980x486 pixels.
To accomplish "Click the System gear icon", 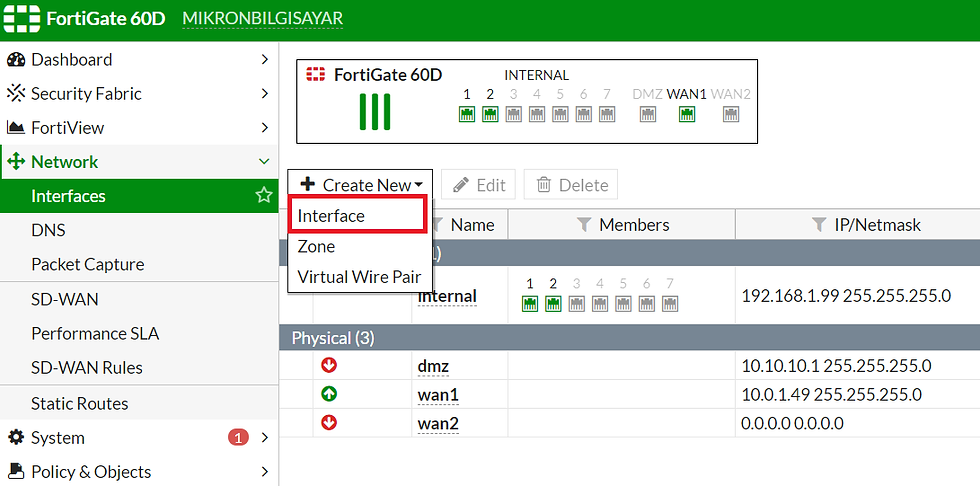I will pyautogui.click(x=16, y=437).
